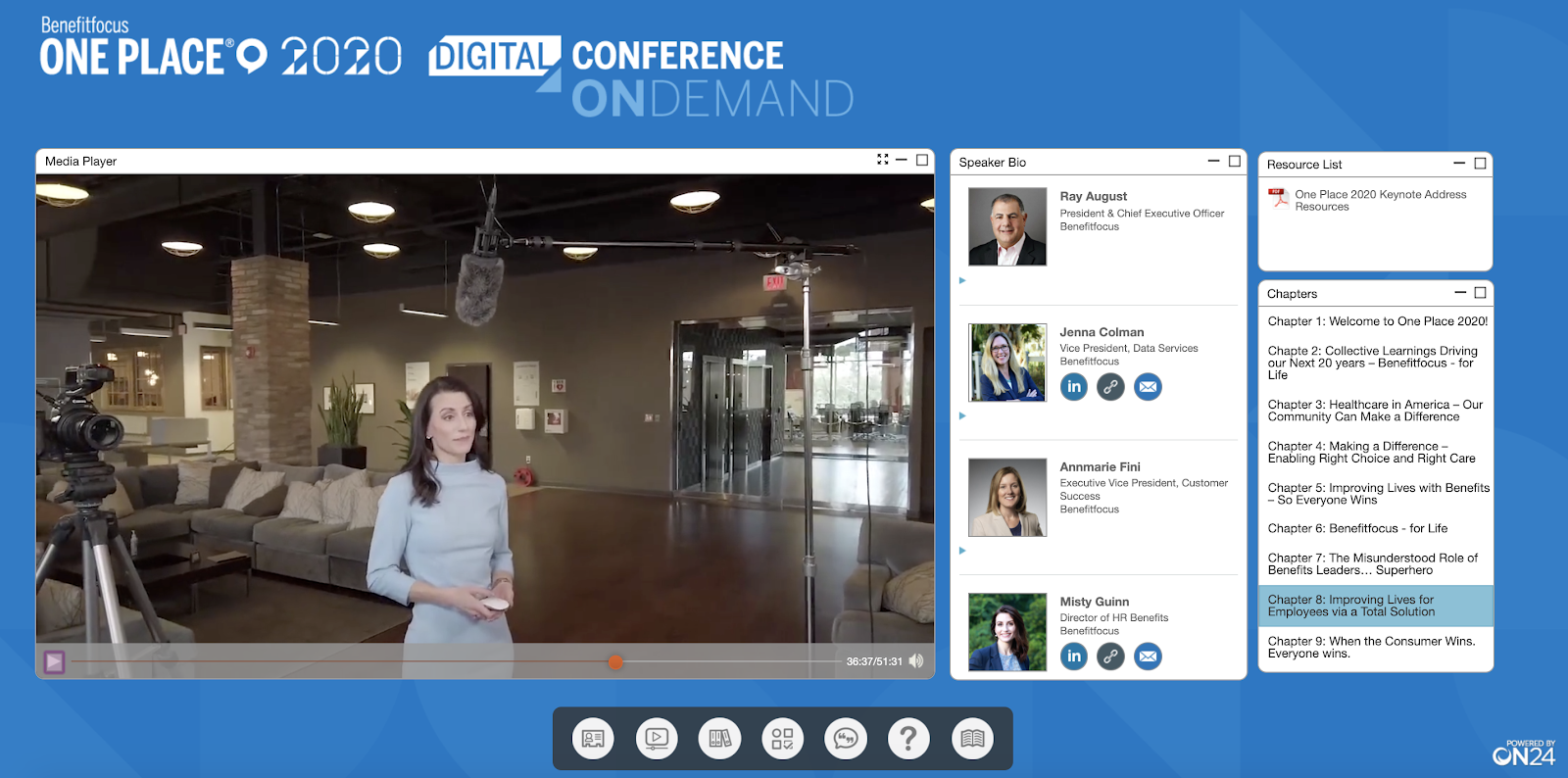Email Jenna Colman via envelope icon
Screen dimensions: 1568x778
(x=1148, y=387)
